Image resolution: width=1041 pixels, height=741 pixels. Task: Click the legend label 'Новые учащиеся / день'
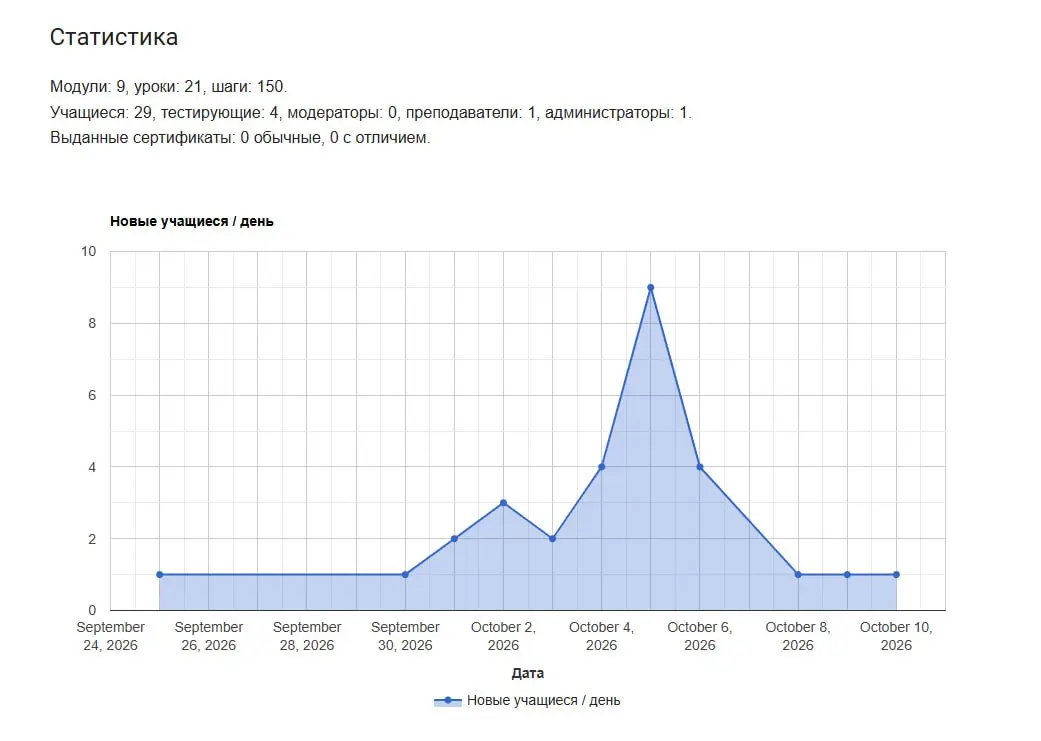point(543,700)
